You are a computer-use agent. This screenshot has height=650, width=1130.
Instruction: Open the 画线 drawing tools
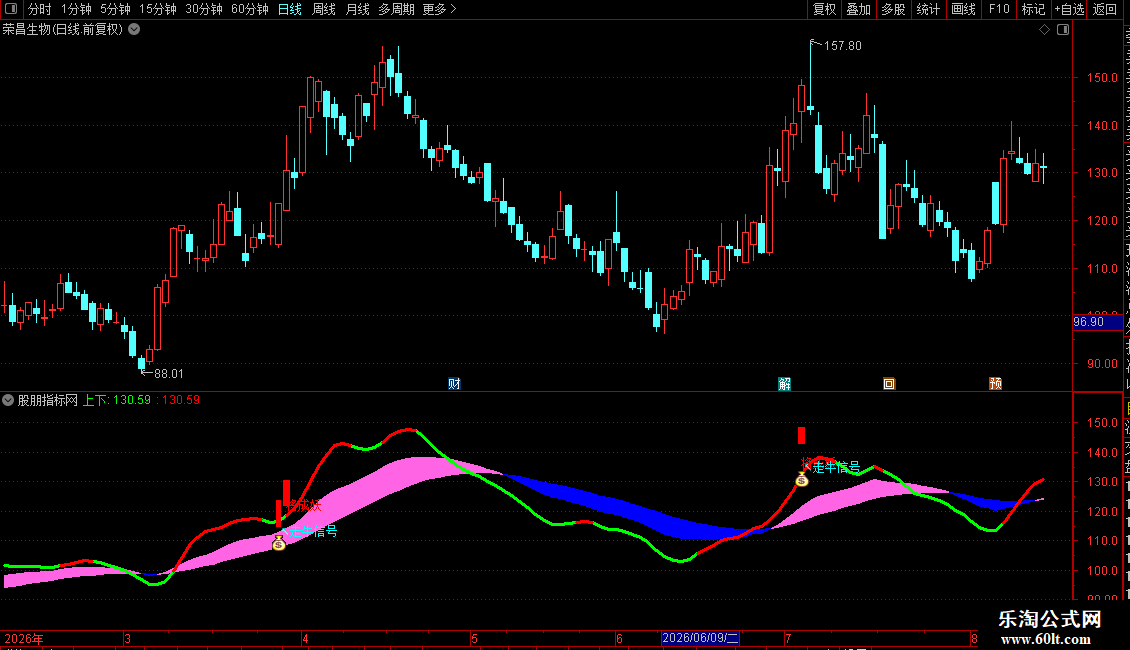pyautogui.click(x=963, y=9)
